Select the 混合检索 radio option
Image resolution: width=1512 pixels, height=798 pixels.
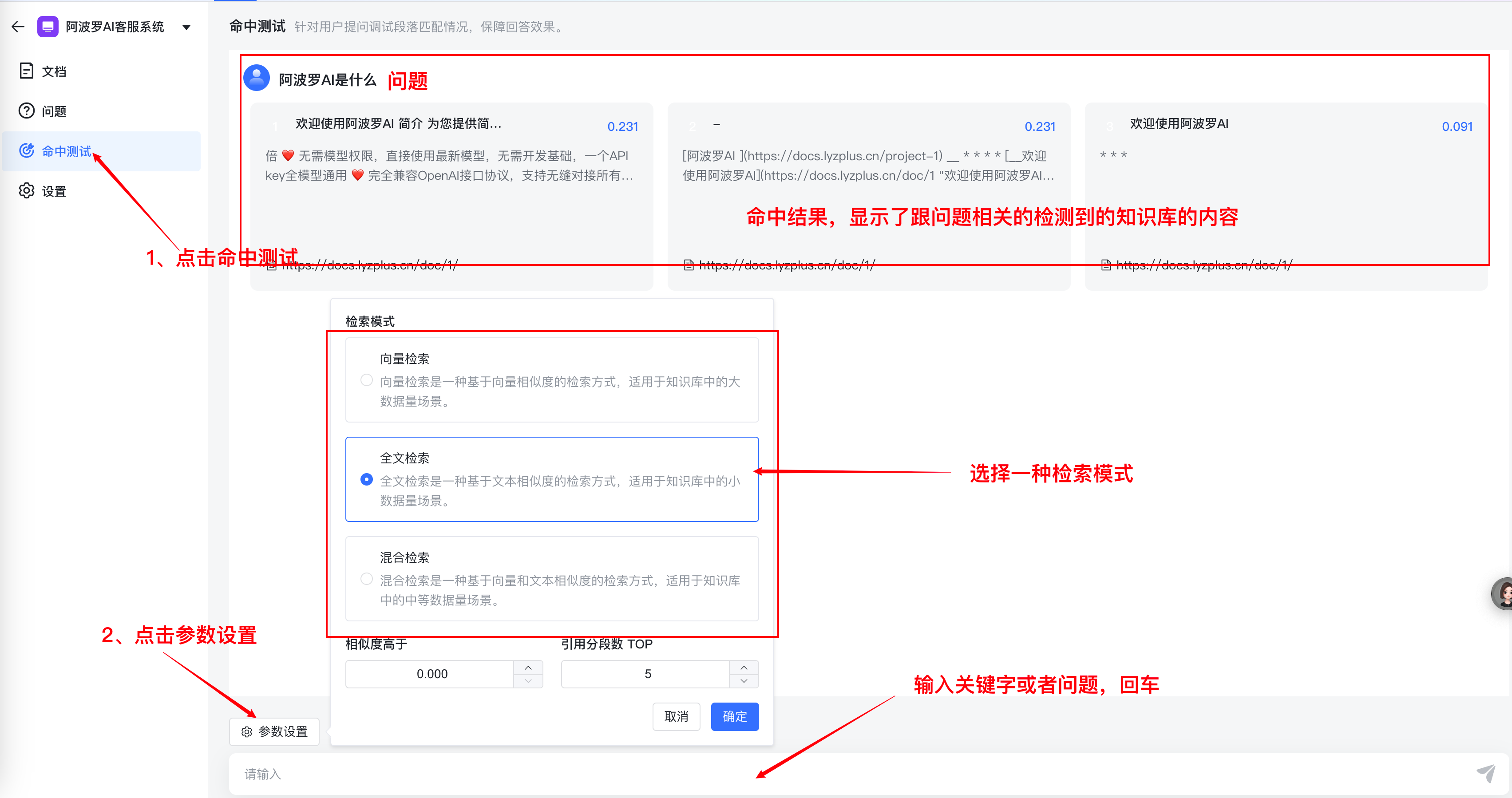(366, 579)
